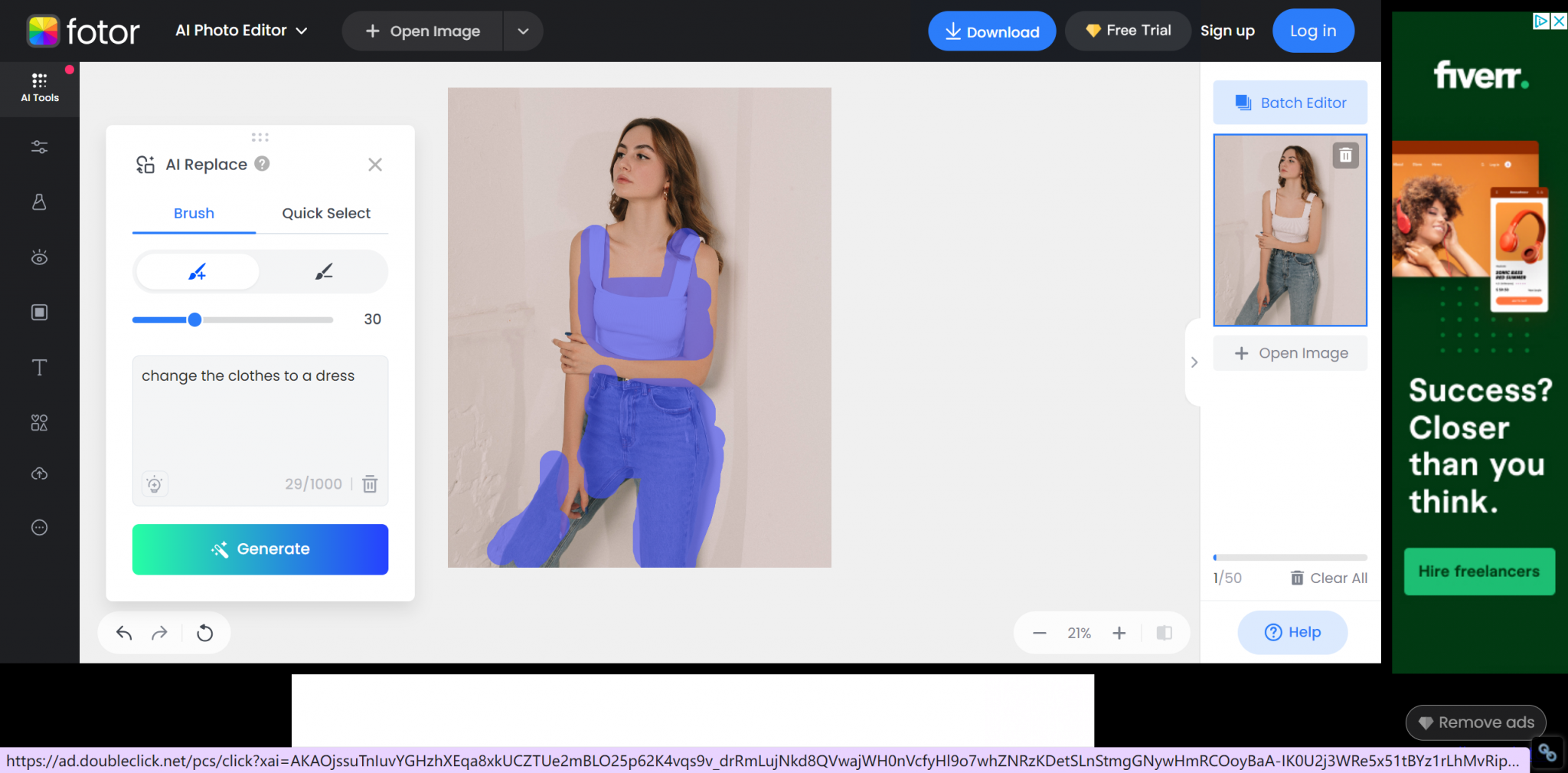Undo the last action
Image resolution: width=1568 pixels, height=773 pixels.
coord(122,632)
